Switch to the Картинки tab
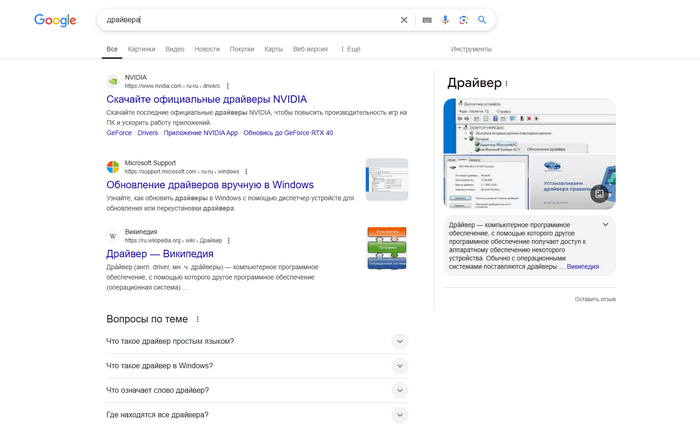Viewport: 700px width, 427px height. coord(142,49)
